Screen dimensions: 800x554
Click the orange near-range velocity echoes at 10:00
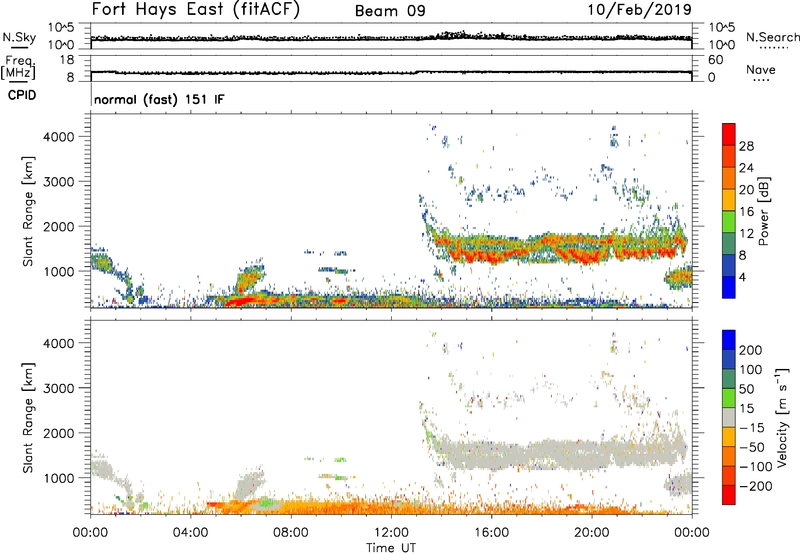pos(340,507)
